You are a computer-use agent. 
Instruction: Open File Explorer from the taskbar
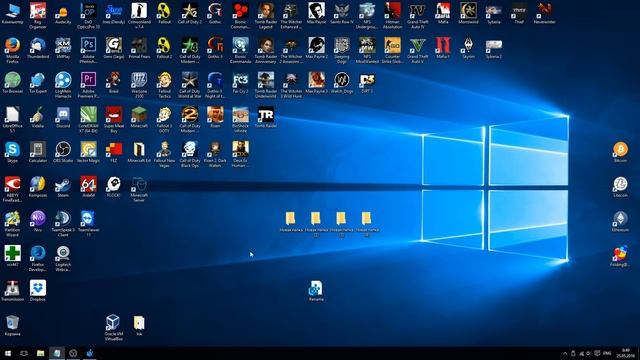40,353
